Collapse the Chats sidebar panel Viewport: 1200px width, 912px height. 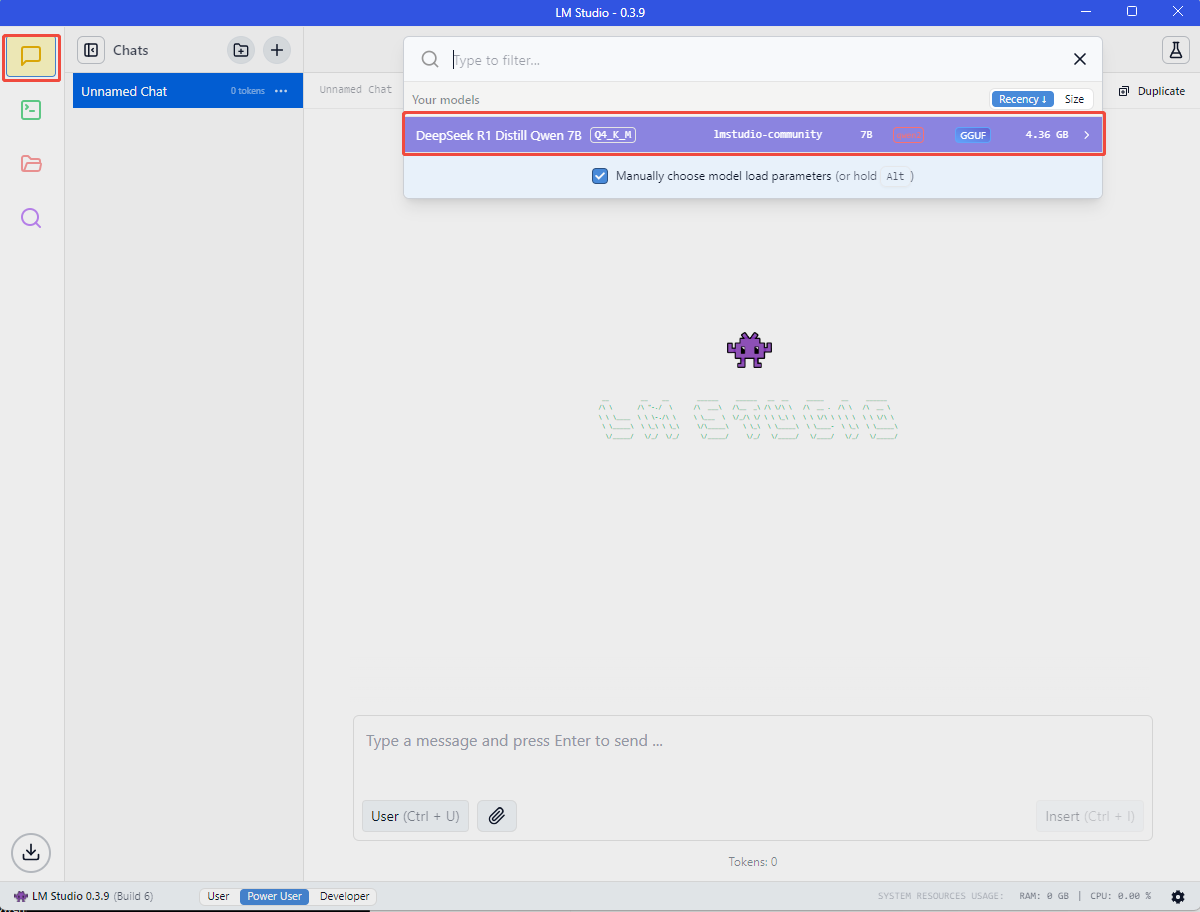(x=91, y=50)
